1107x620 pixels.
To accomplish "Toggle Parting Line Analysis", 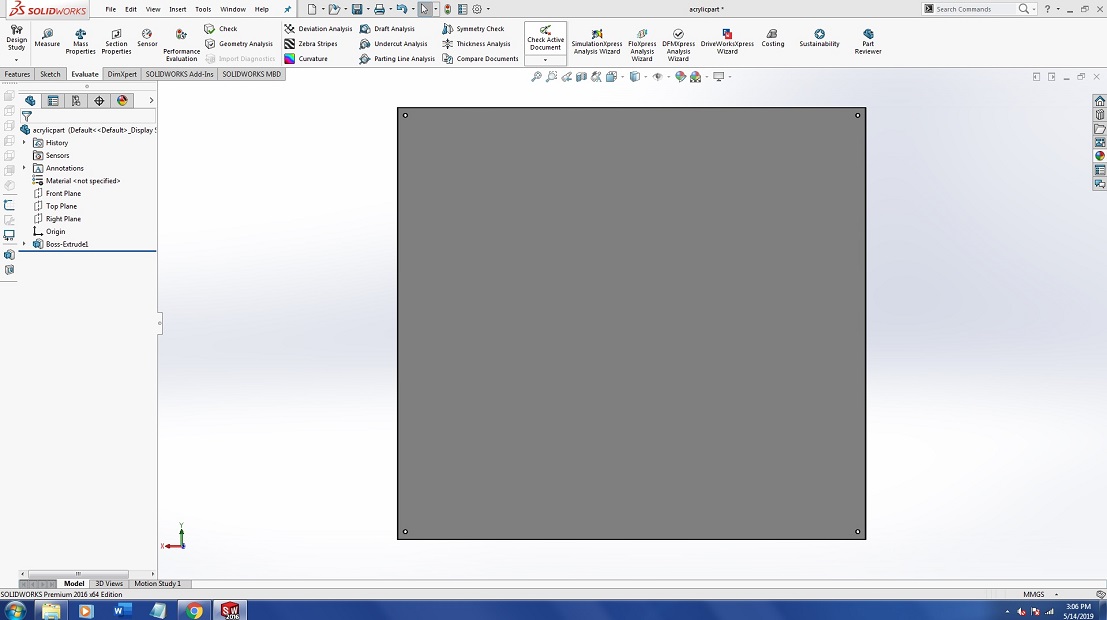I will (x=397, y=59).
